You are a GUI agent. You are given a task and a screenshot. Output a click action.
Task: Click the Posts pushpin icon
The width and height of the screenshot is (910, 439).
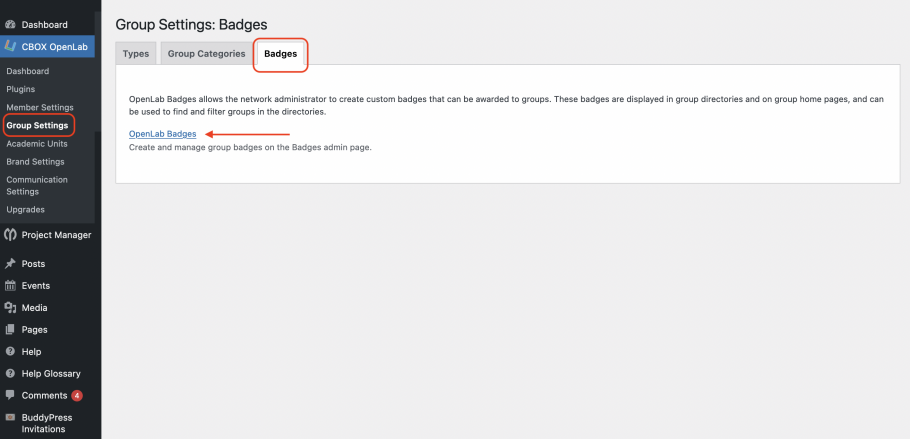[10, 264]
